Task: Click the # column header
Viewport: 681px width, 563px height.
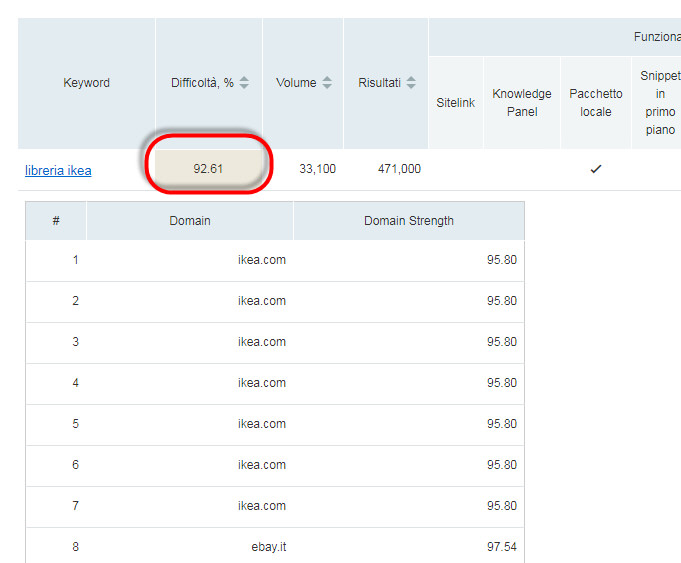Action: (56, 221)
